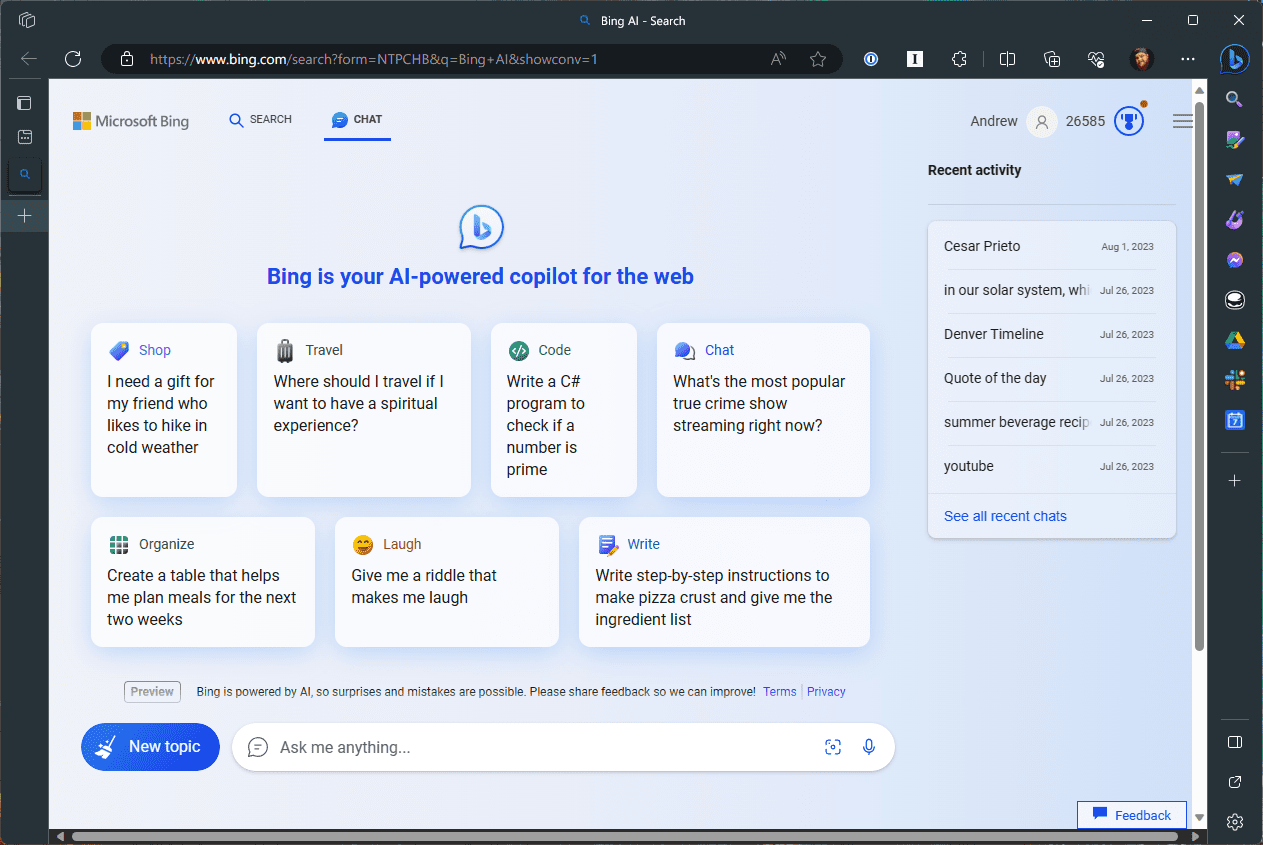Open the Feedback button

click(1132, 815)
